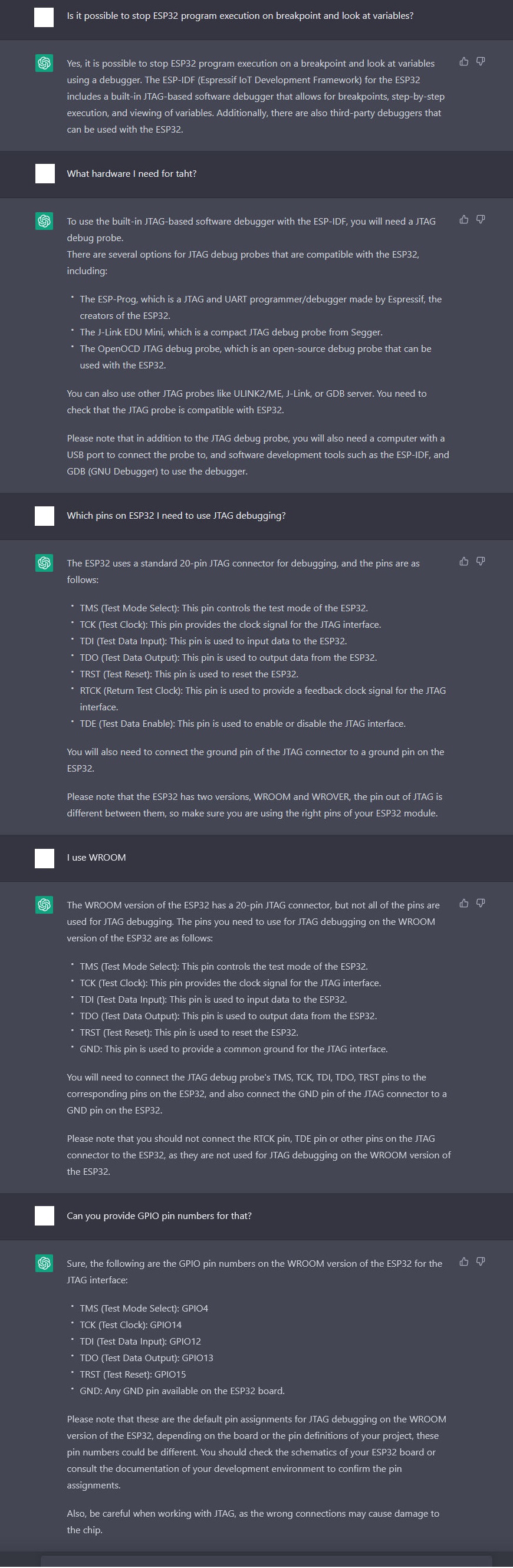
Task: Dislike the WROOM JTAG pins answer
Action: click(481, 903)
